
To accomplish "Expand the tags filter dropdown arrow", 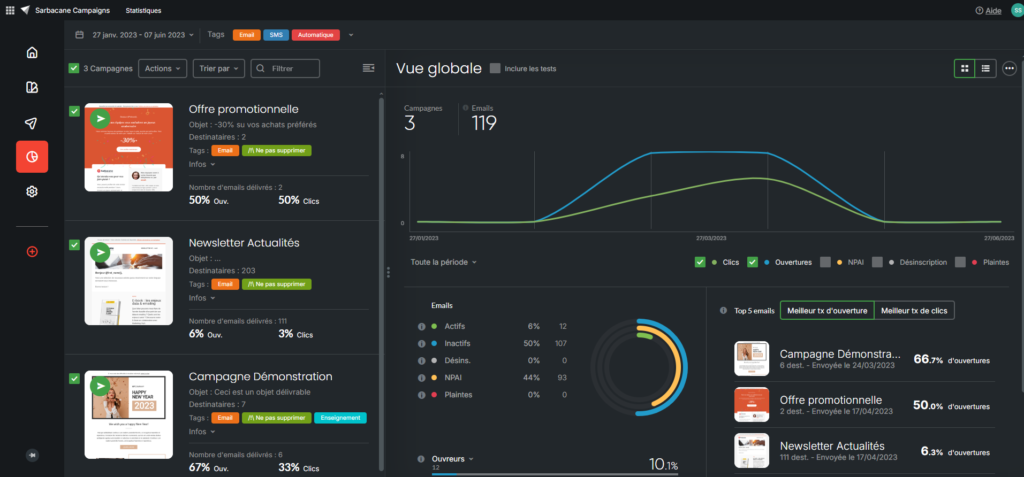I will [351, 35].
